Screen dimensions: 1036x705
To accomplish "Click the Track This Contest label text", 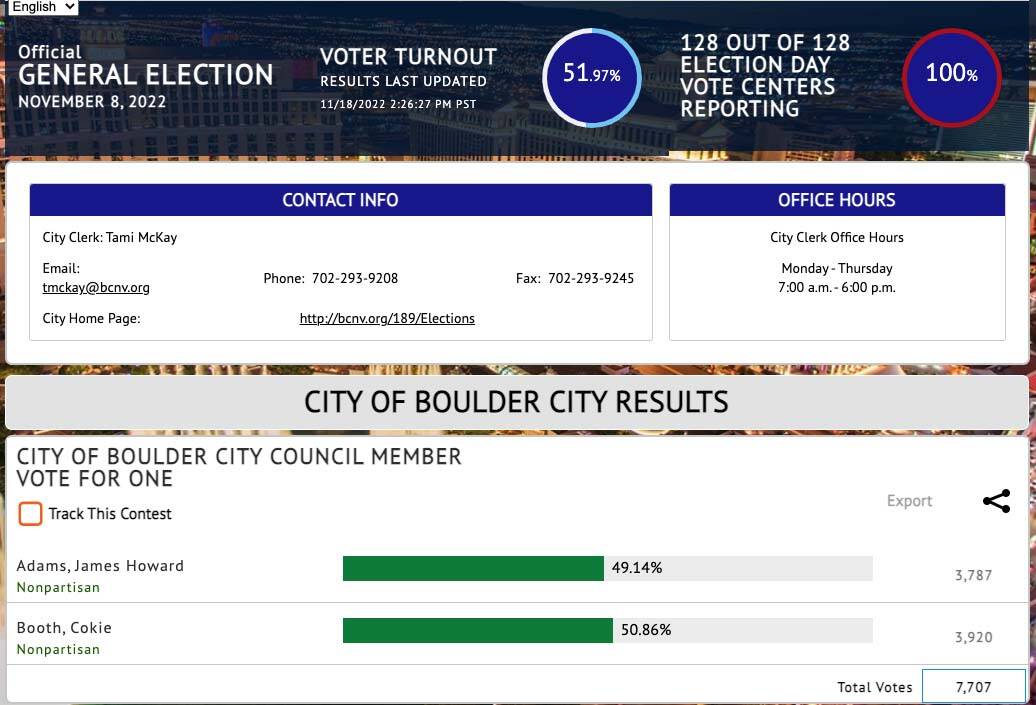I will click(x=110, y=514).
